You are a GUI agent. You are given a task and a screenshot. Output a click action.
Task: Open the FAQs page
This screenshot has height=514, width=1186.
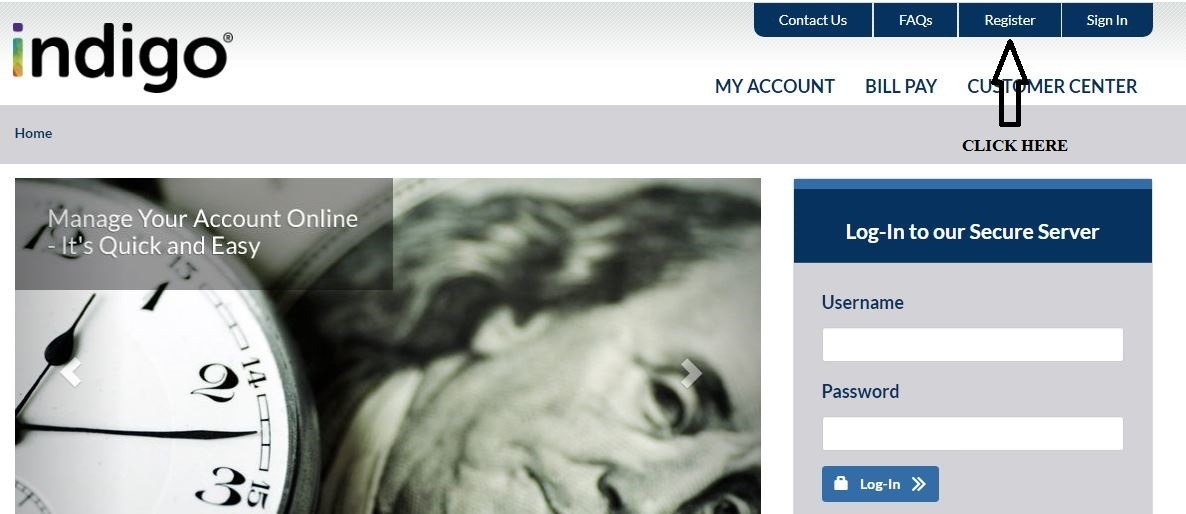point(915,20)
